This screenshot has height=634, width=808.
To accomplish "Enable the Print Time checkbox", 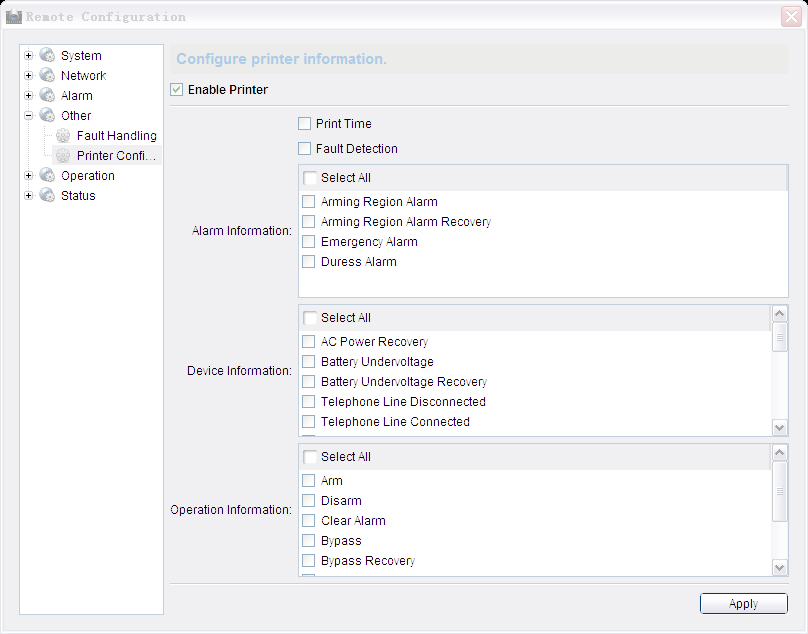I will [305, 124].
